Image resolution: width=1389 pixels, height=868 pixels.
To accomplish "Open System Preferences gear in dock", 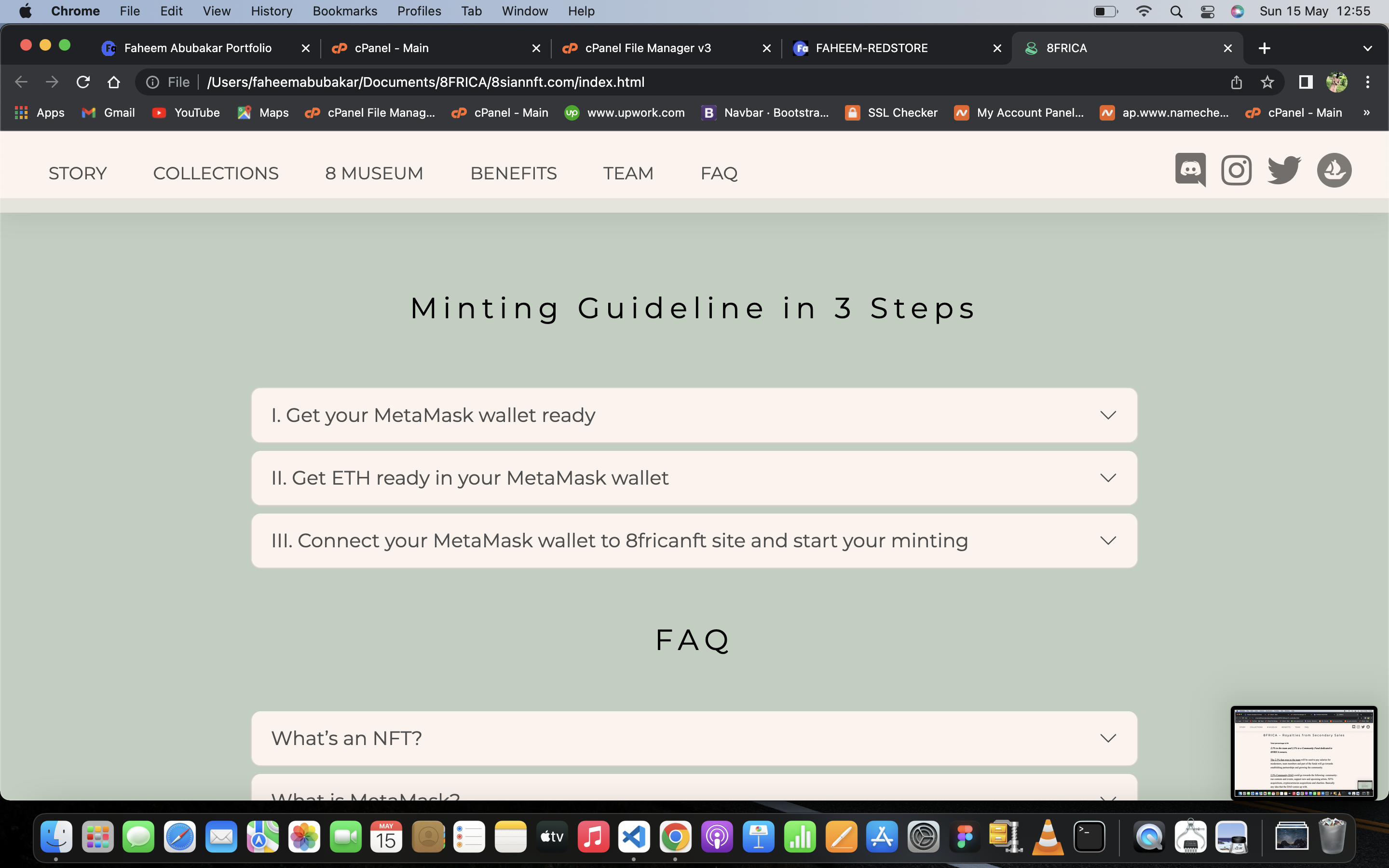I will click(923, 837).
